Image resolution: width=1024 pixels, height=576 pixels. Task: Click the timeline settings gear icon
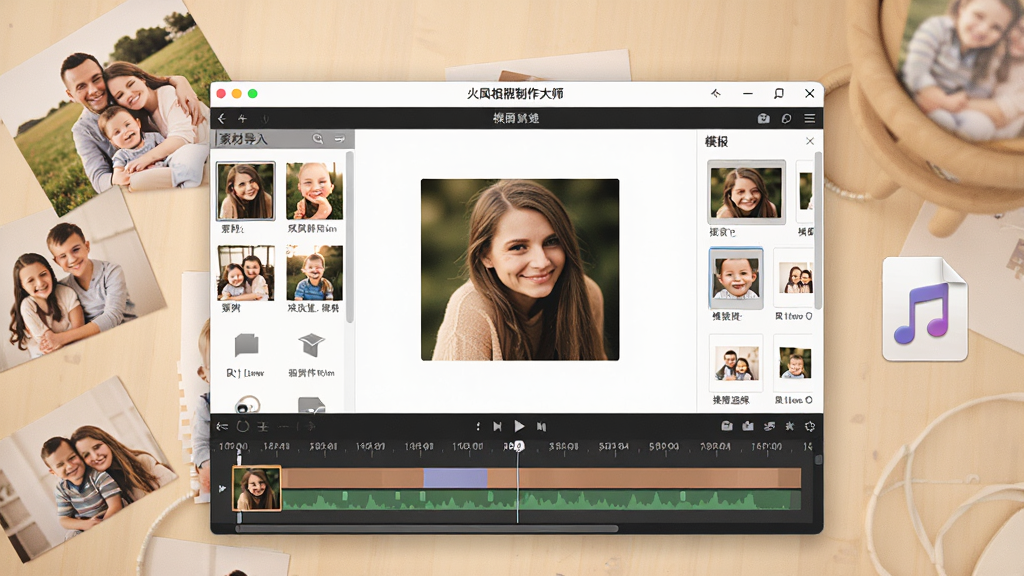[x=810, y=426]
